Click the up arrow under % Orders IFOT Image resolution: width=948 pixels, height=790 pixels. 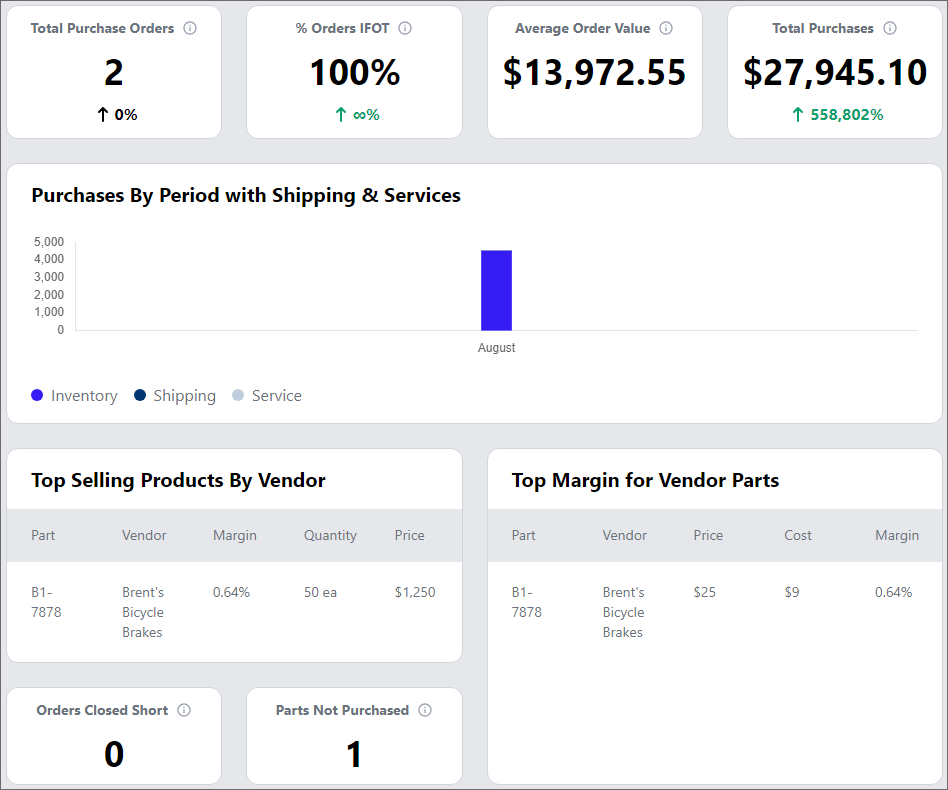pos(341,115)
